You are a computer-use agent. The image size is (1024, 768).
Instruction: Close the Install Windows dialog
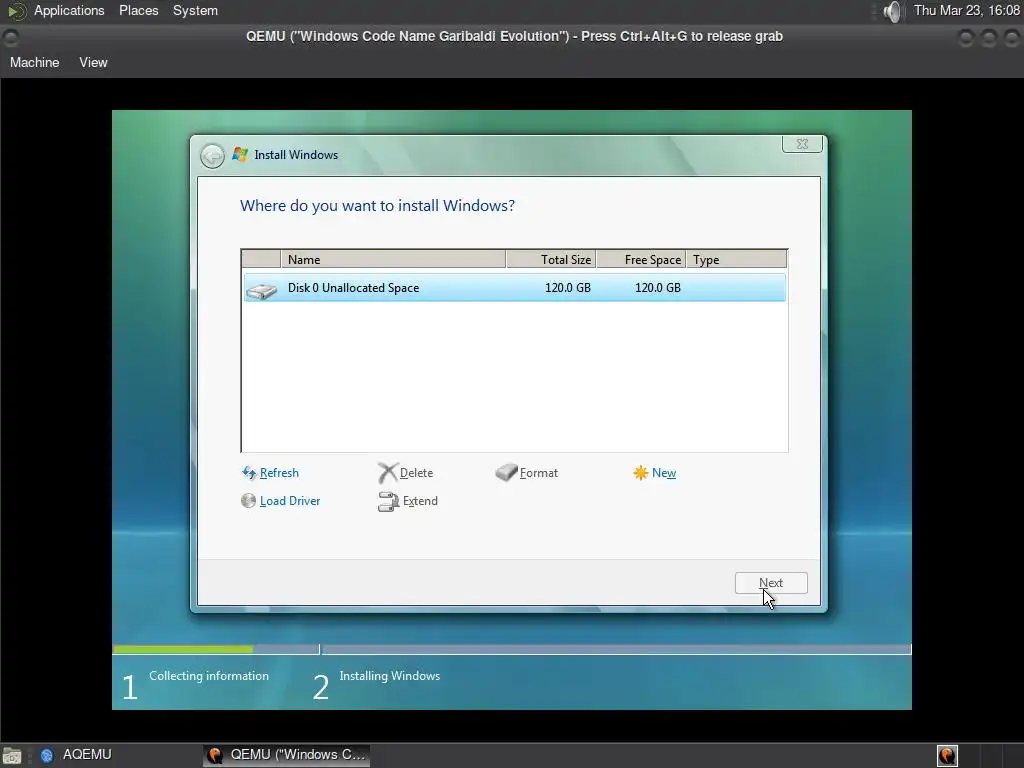(x=803, y=144)
